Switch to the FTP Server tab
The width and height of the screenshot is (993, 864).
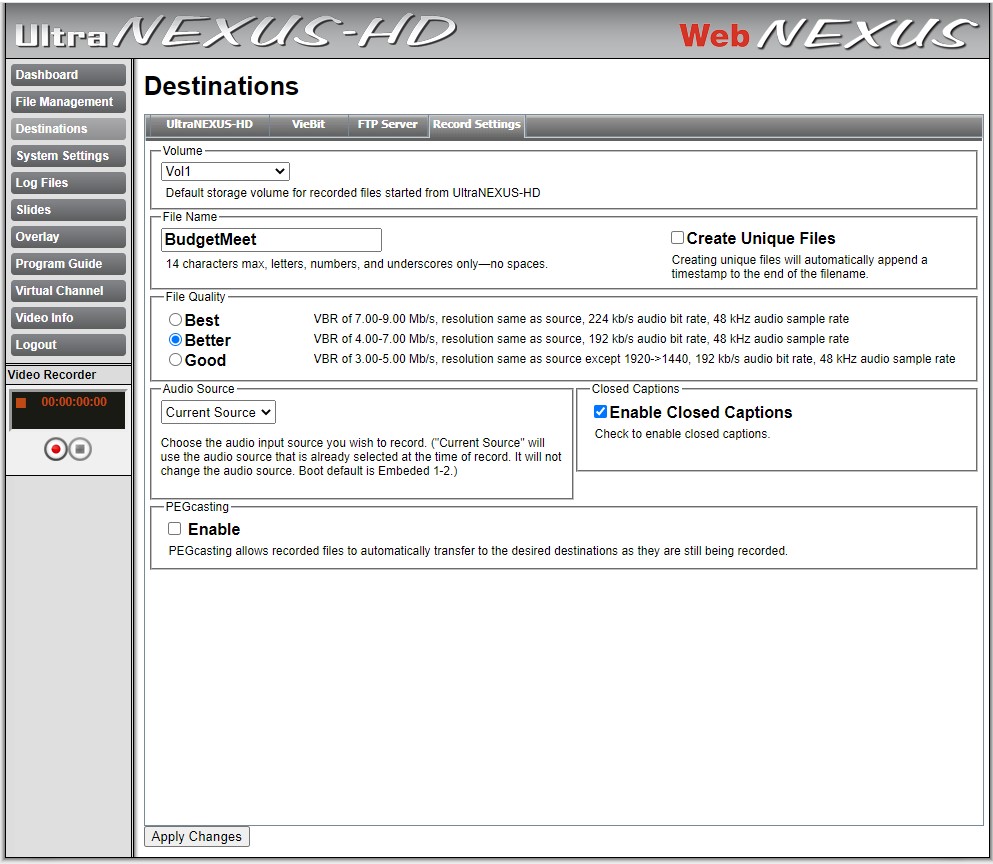coord(387,125)
